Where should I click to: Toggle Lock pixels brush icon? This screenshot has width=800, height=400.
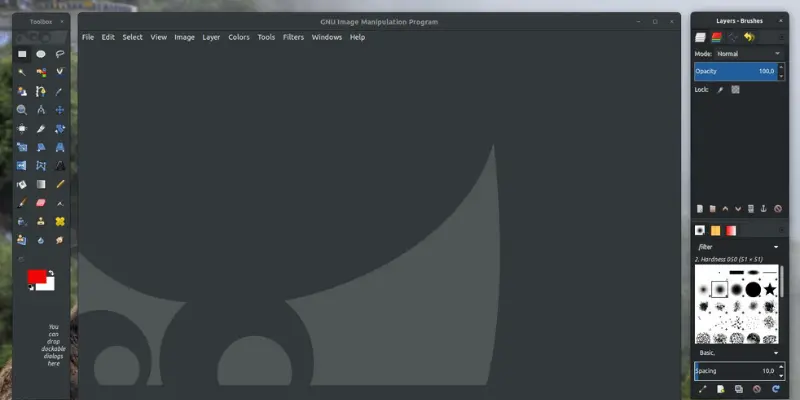(720, 90)
